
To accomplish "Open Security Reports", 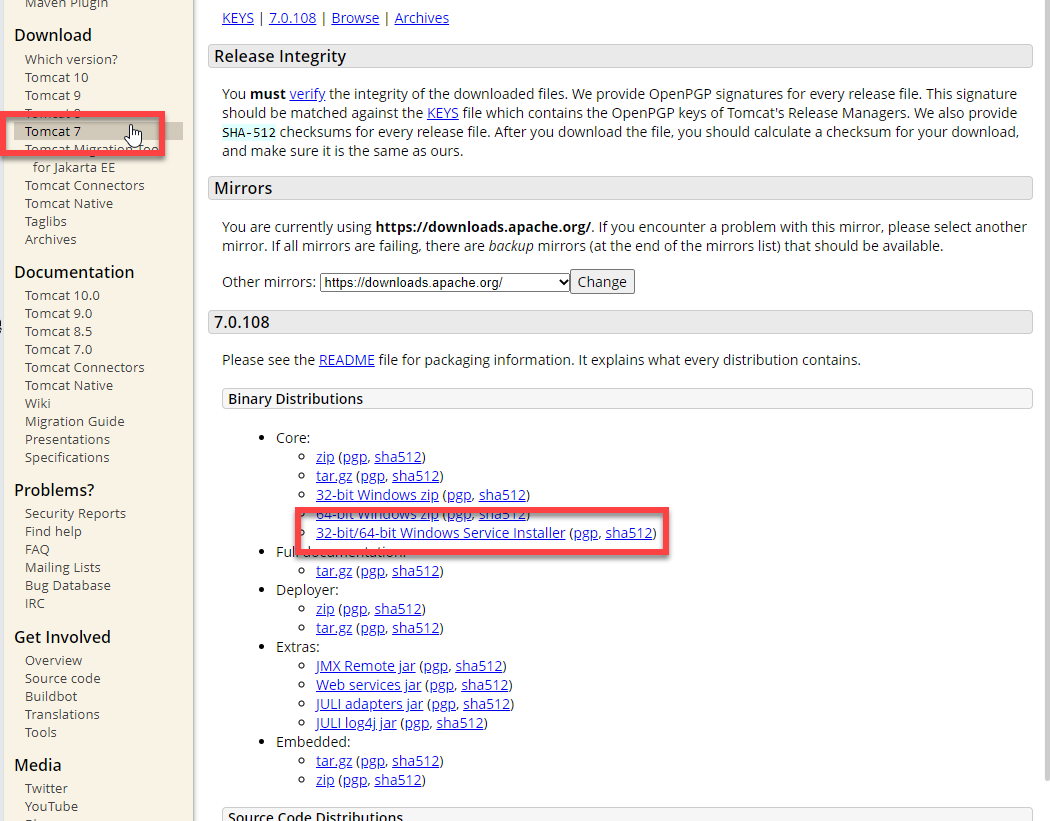I will point(75,514).
